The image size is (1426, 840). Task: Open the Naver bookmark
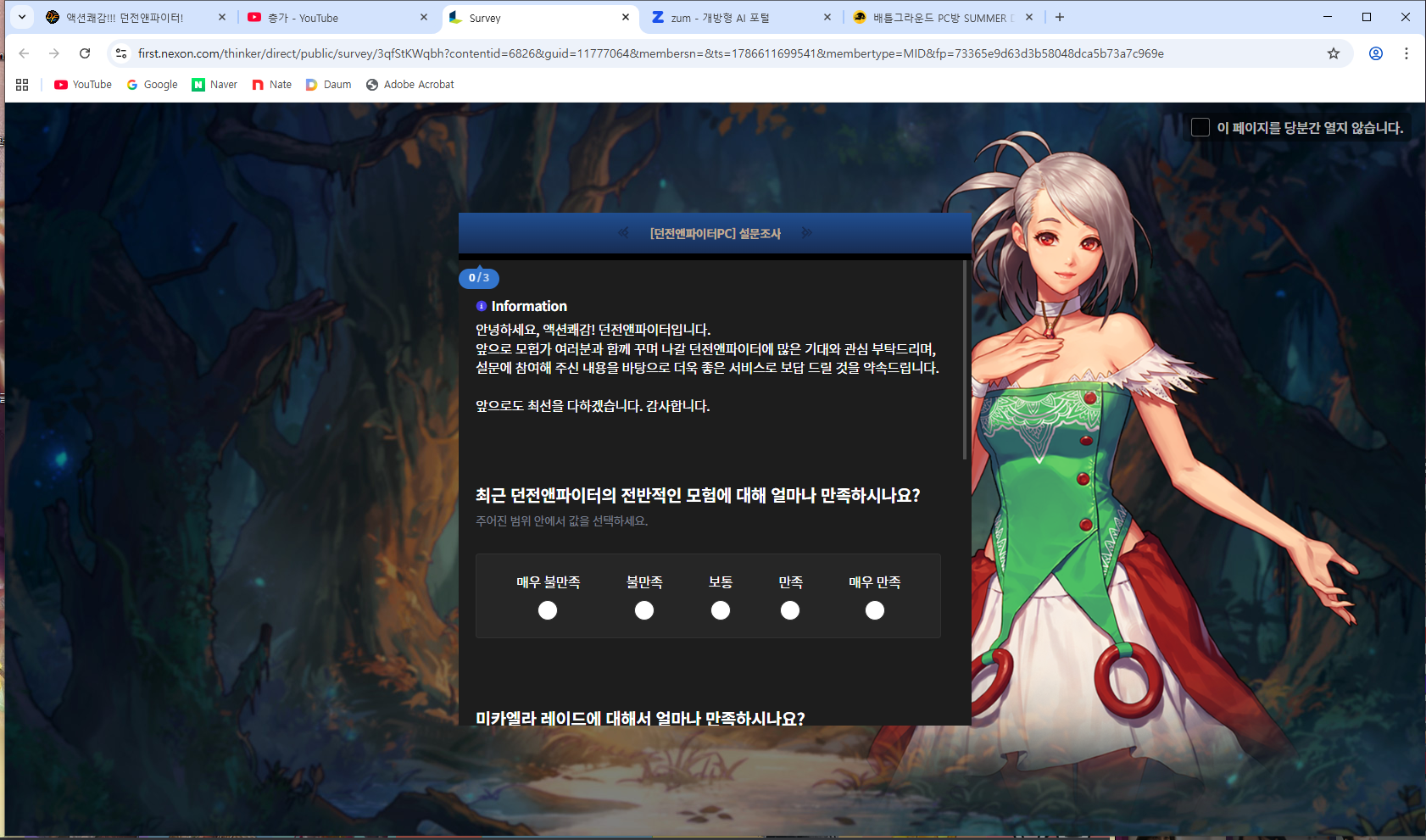pyautogui.click(x=214, y=85)
